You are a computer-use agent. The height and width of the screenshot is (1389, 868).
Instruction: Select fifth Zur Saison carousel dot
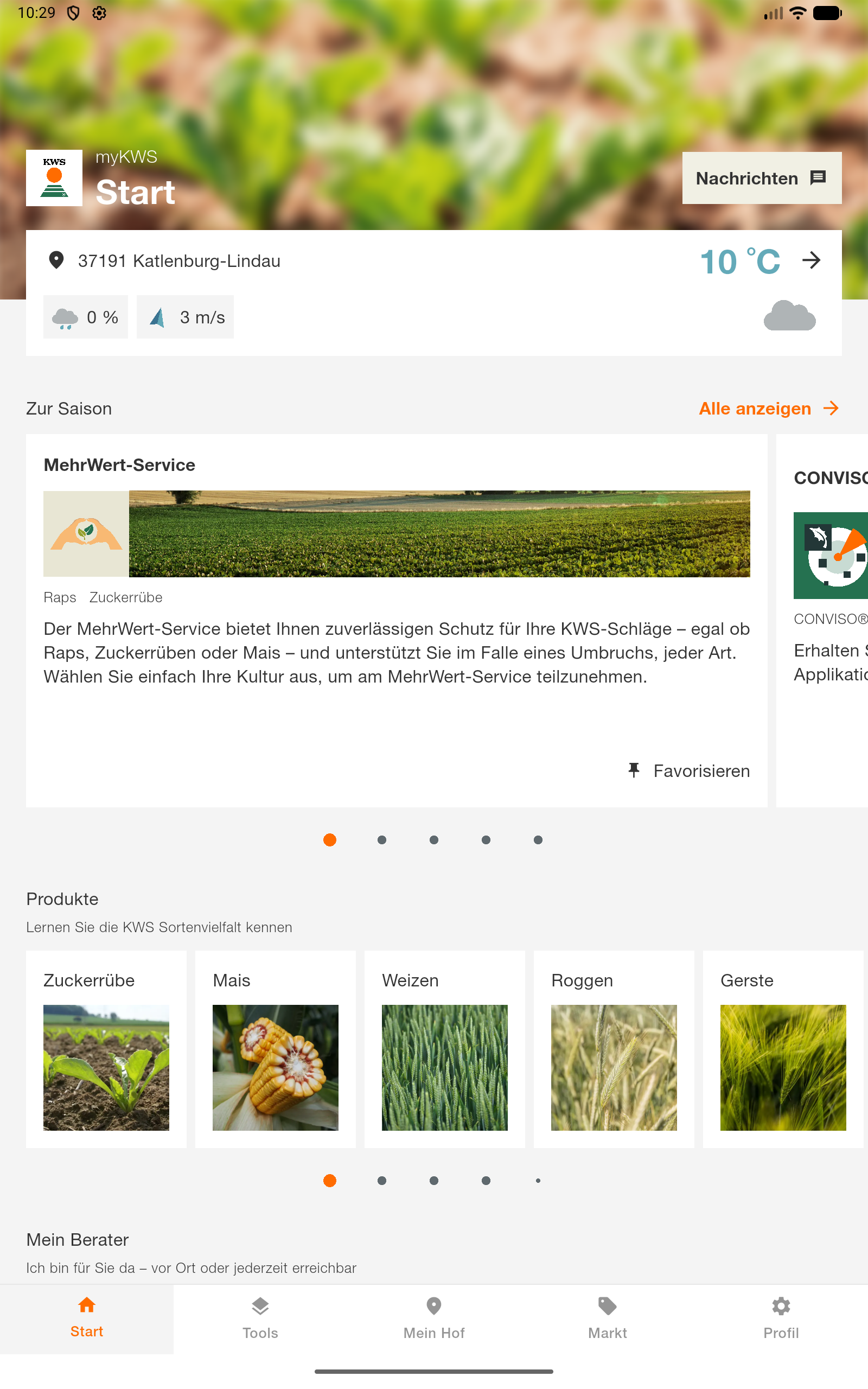point(538,840)
